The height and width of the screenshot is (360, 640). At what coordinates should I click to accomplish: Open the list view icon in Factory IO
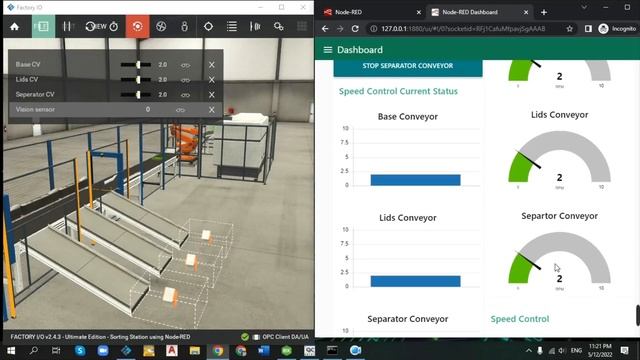point(232,27)
